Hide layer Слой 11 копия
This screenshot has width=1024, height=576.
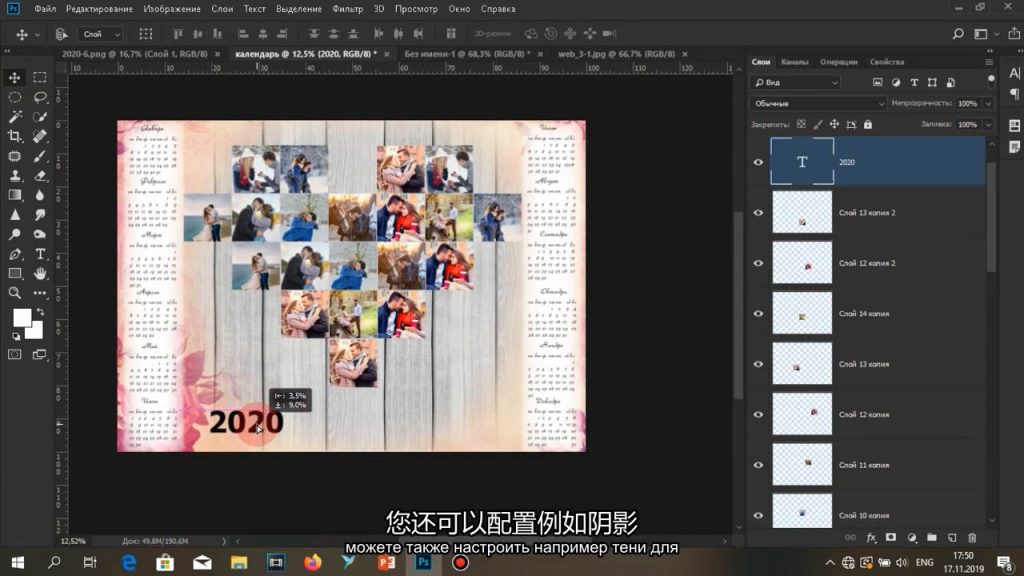click(758, 465)
